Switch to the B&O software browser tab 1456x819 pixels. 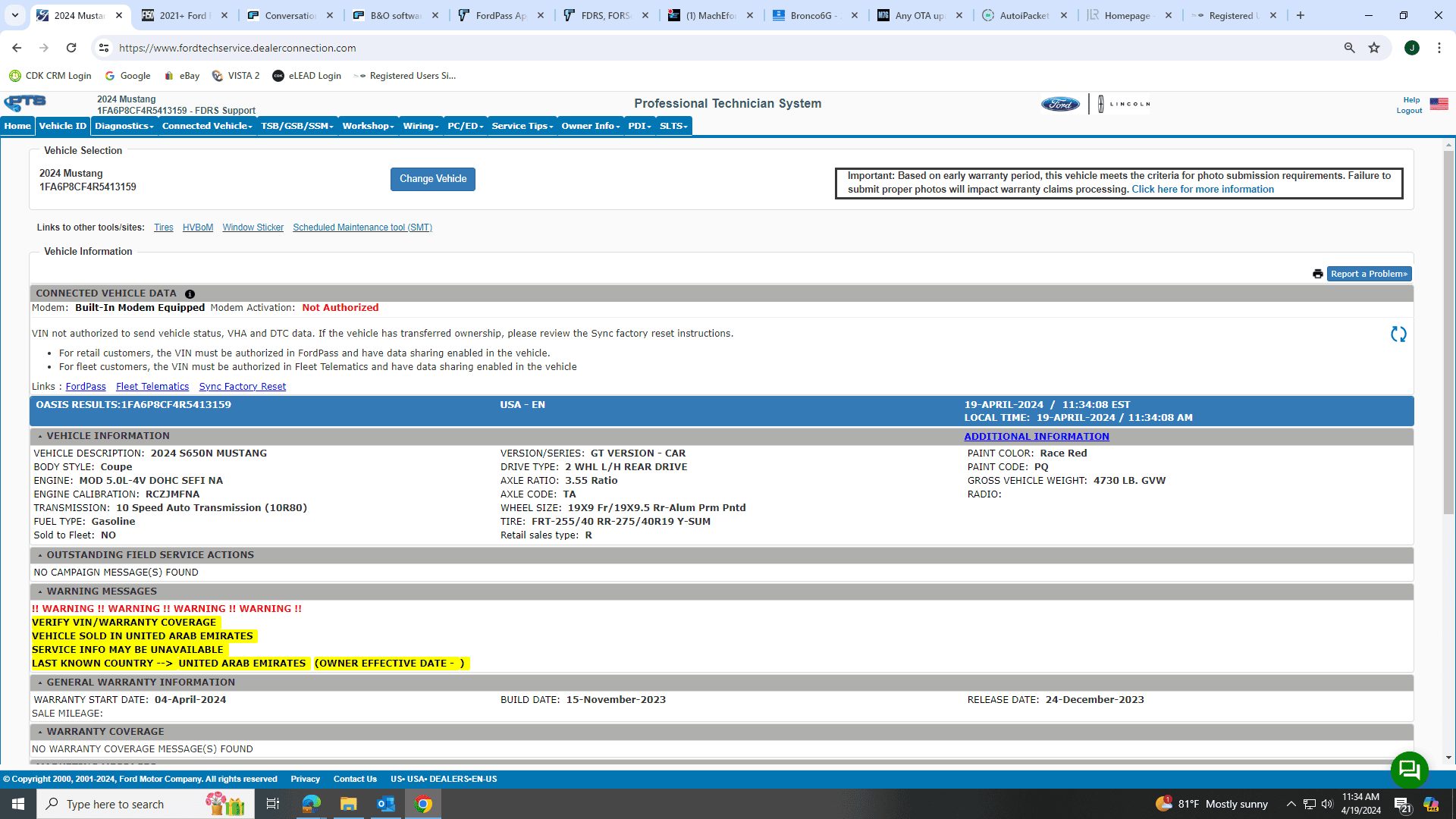pos(395,15)
